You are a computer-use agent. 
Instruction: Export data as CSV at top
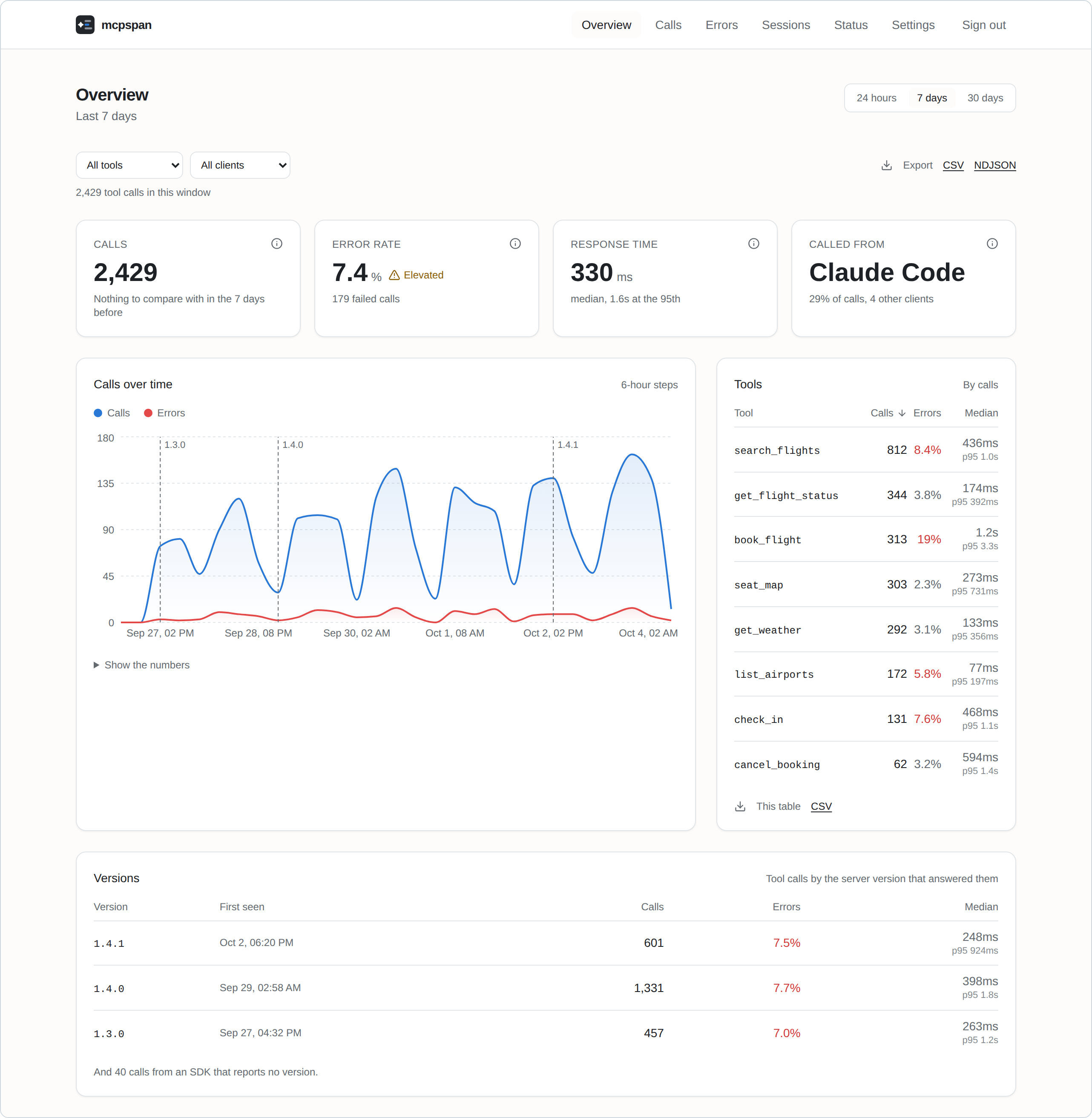point(953,165)
